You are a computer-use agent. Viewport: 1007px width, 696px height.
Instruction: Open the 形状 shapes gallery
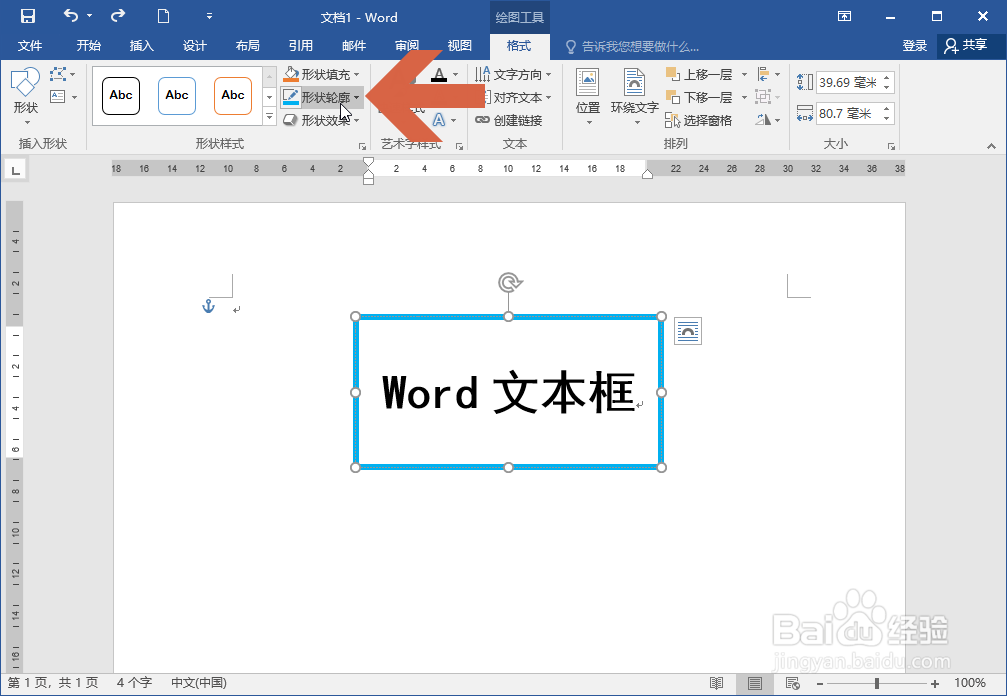pos(26,96)
